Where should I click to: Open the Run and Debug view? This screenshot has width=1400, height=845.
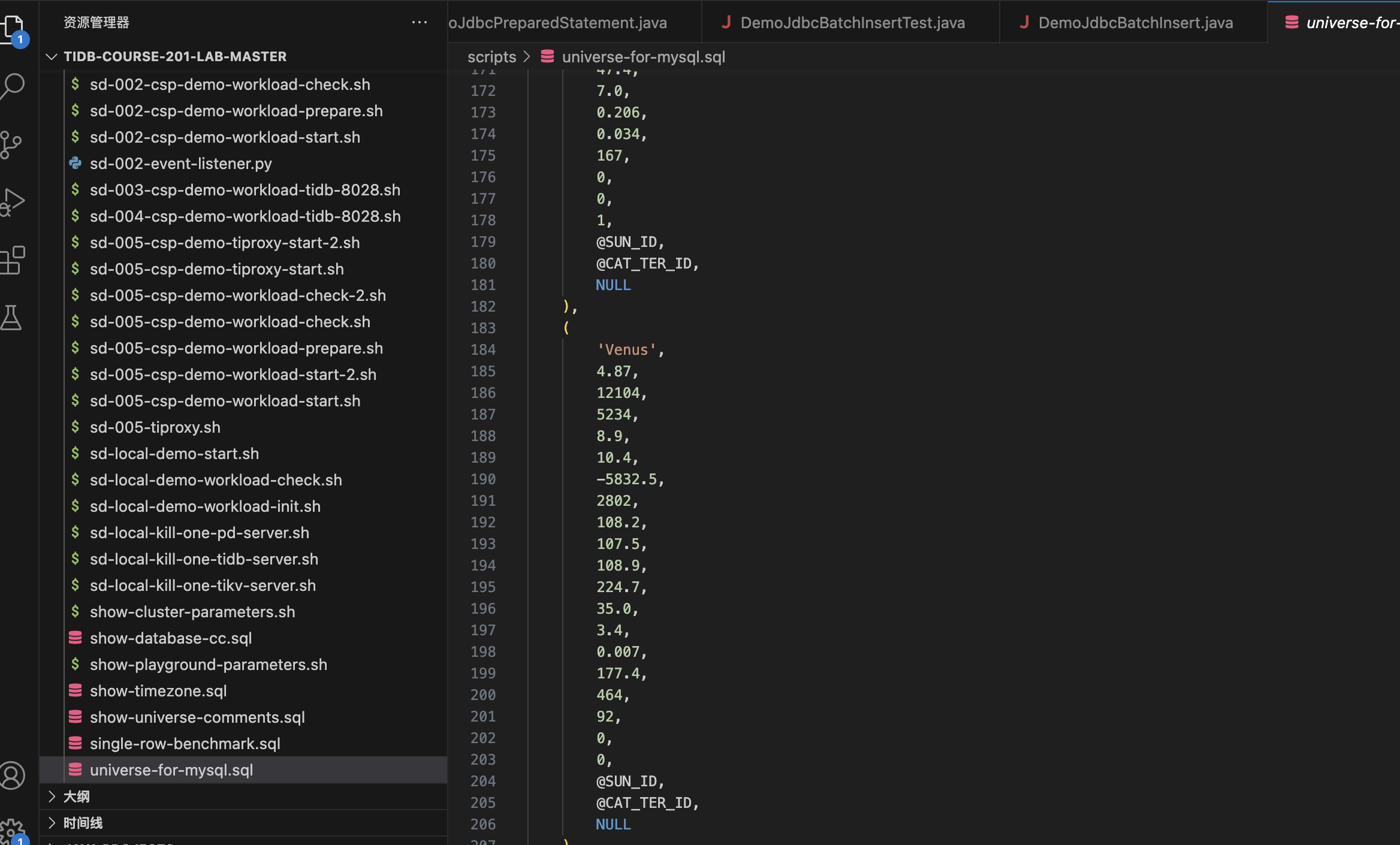pos(13,202)
